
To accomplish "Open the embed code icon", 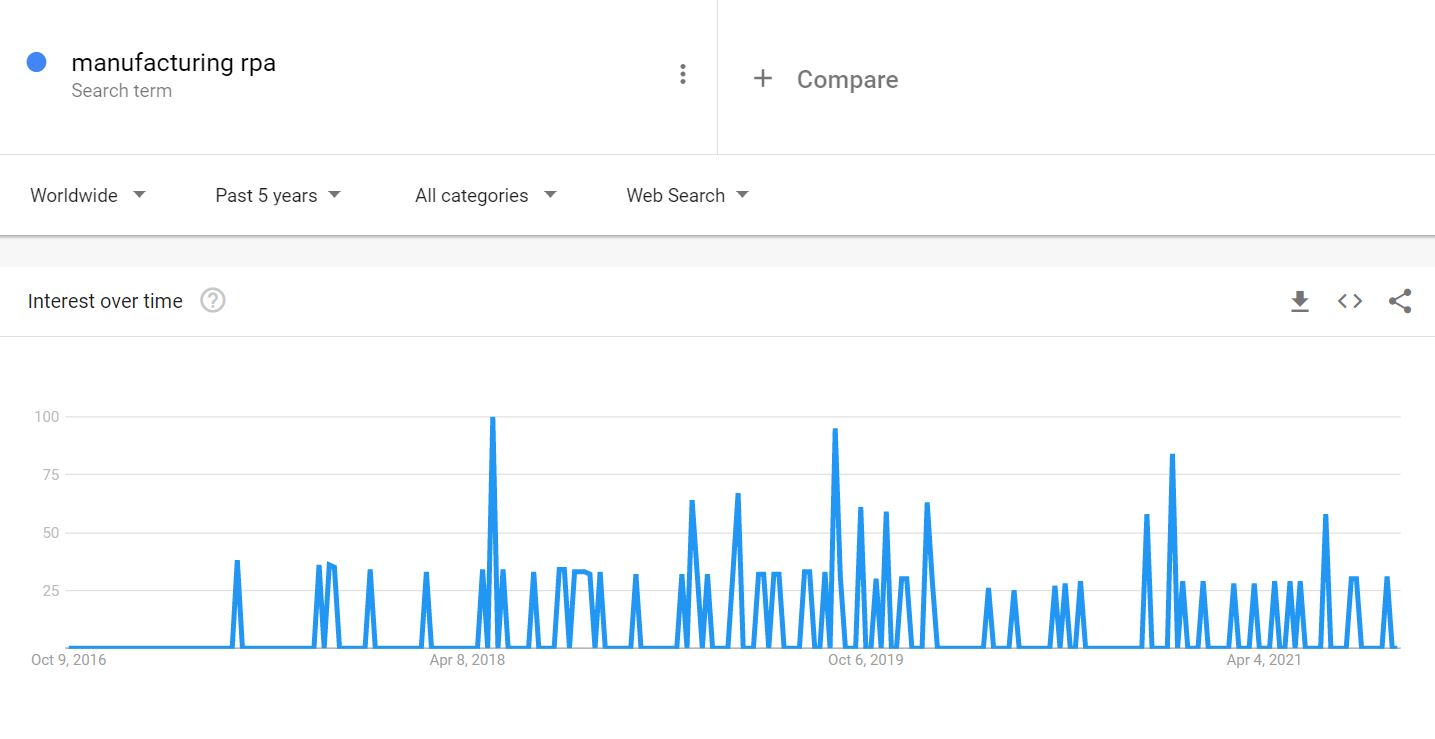I will 1350,301.
